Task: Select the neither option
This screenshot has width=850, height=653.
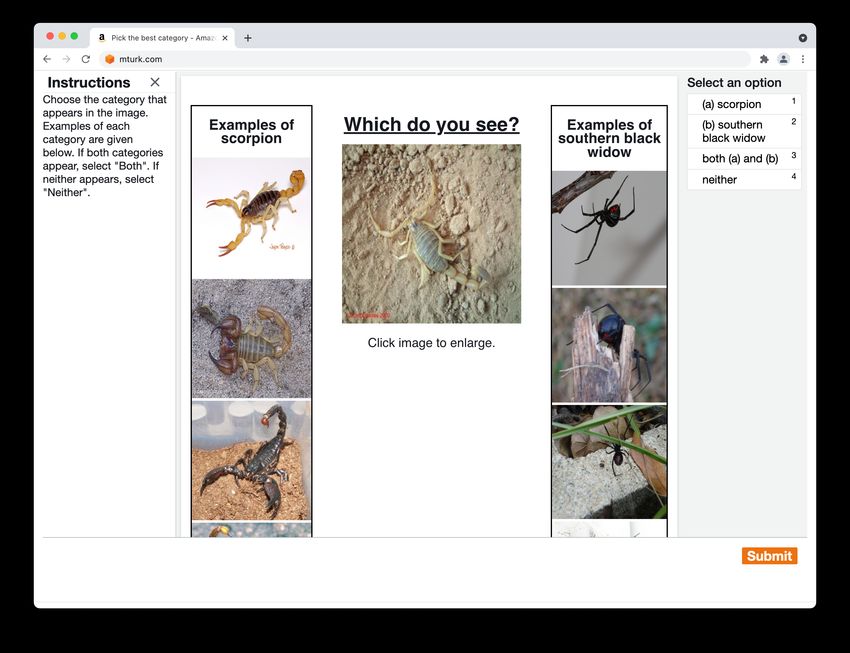Action: click(744, 179)
